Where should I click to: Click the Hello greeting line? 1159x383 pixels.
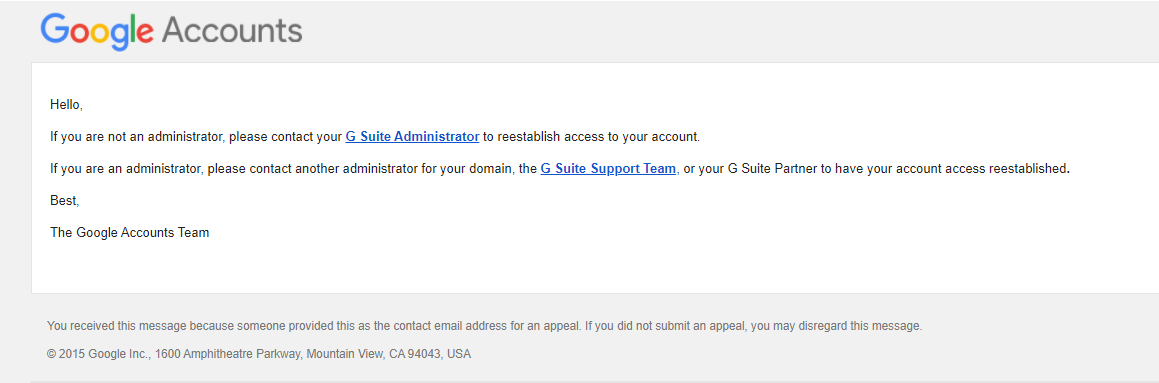67,105
